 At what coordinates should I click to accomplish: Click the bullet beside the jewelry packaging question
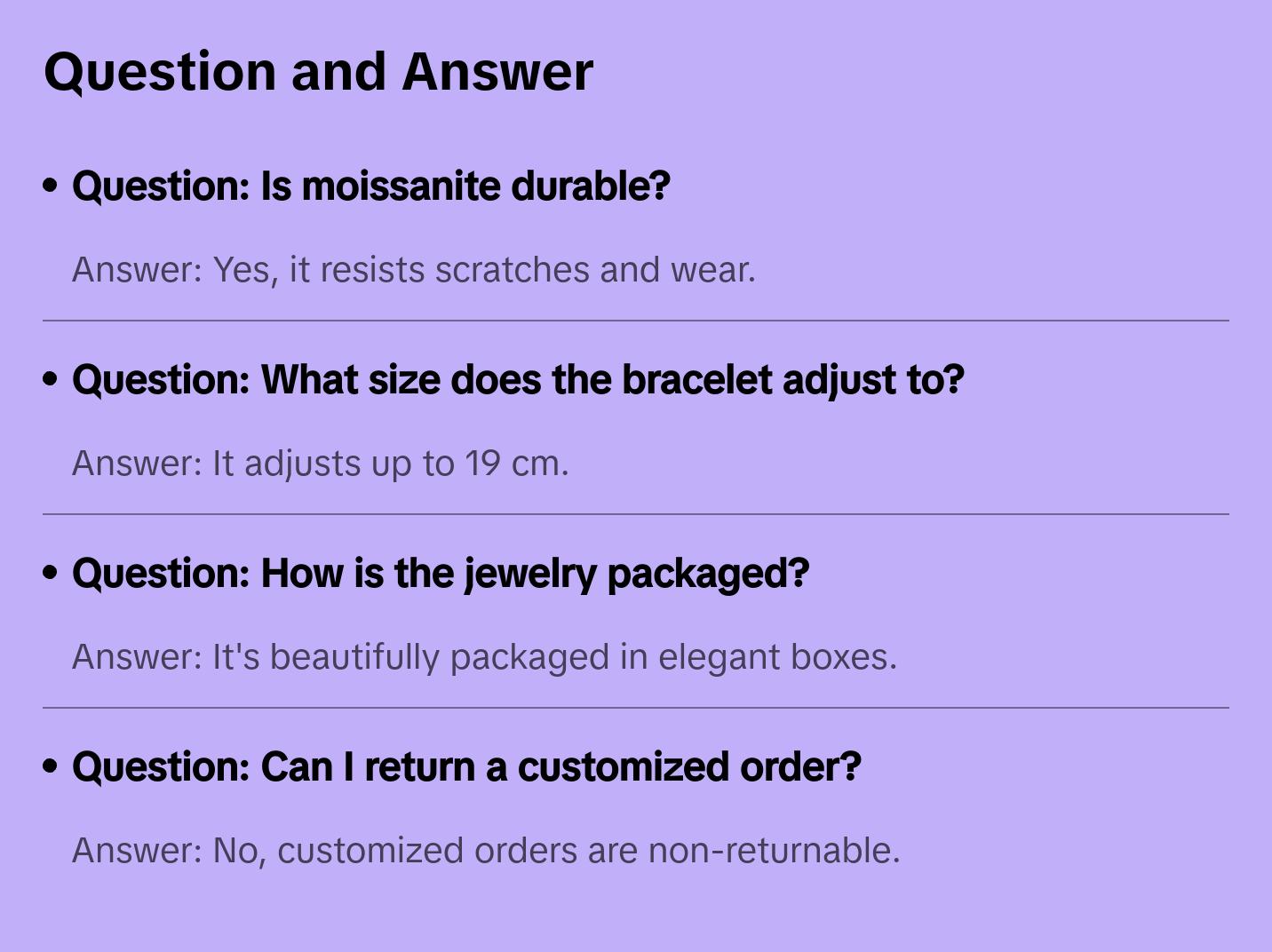pyautogui.click(x=51, y=573)
